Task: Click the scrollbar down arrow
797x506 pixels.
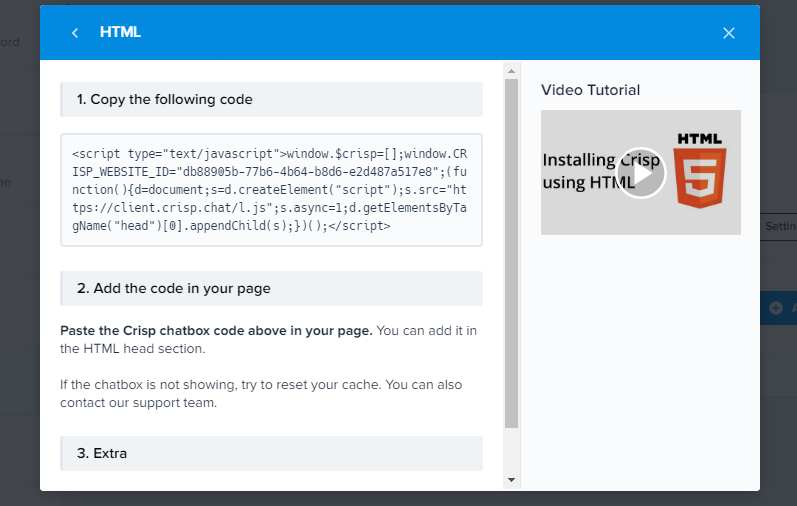Action: 511,480
